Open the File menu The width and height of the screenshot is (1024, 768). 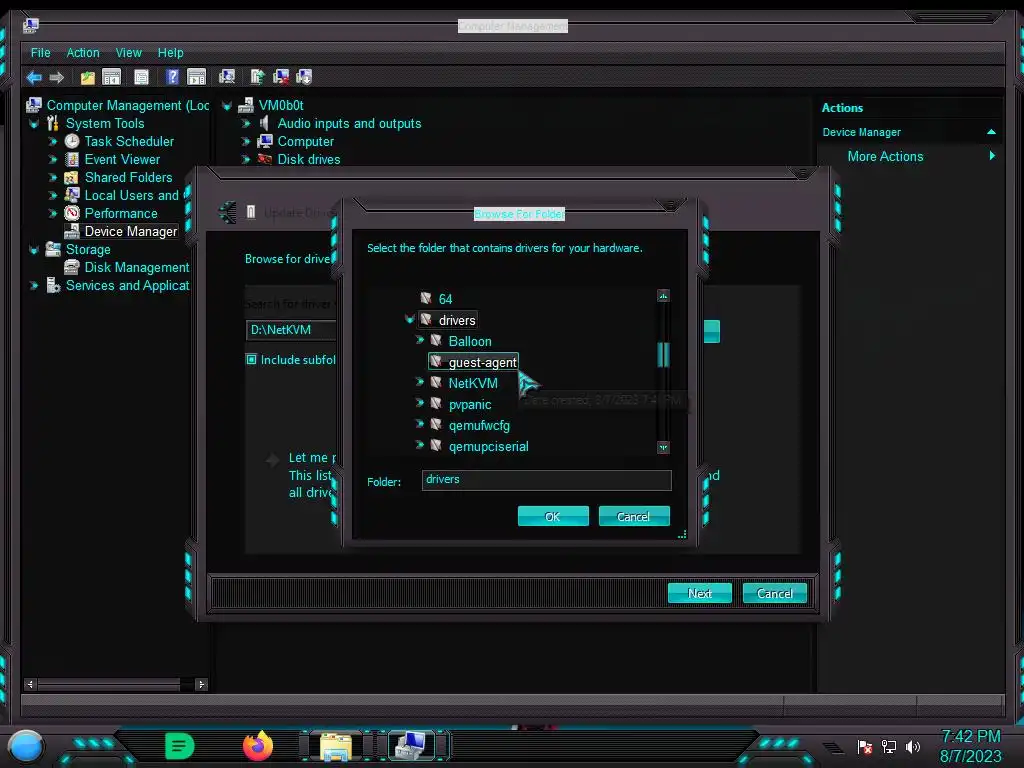click(x=40, y=53)
